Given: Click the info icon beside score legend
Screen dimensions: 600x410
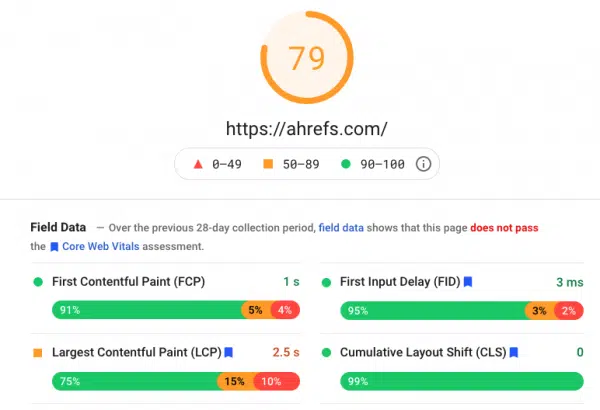Looking at the screenshot, I should coord(423,164).
